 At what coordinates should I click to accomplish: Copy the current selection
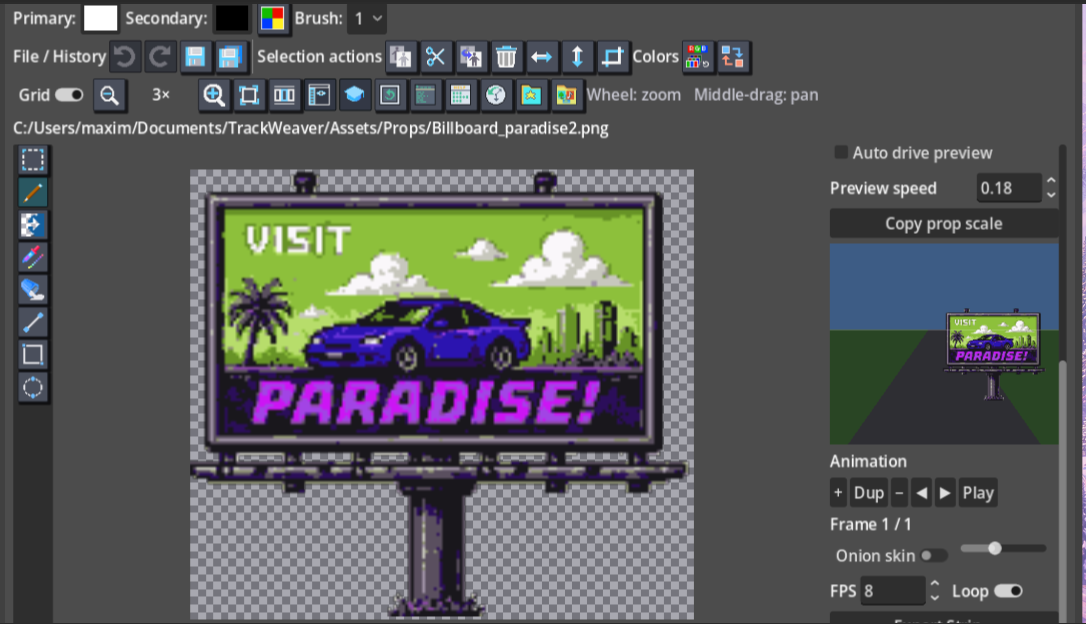pyautogui.click(x=400, y=57)
